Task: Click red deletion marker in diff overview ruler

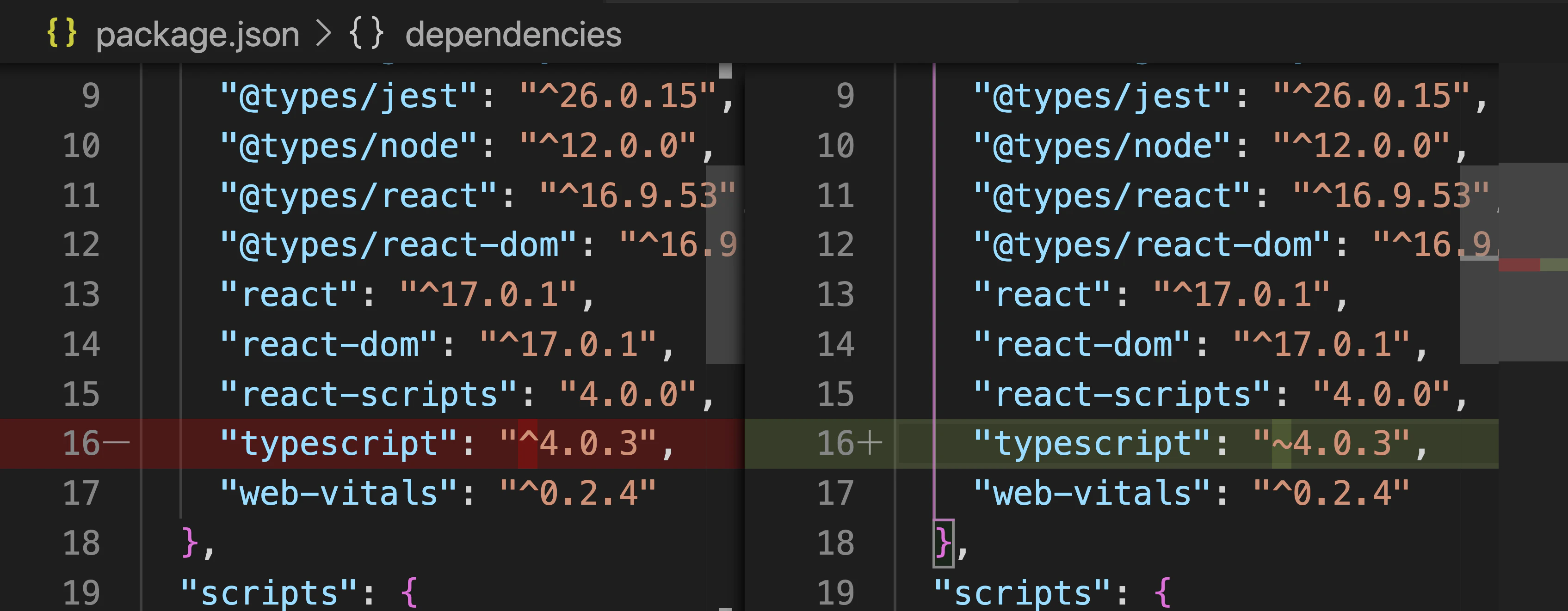Action: coord(1519,264)
